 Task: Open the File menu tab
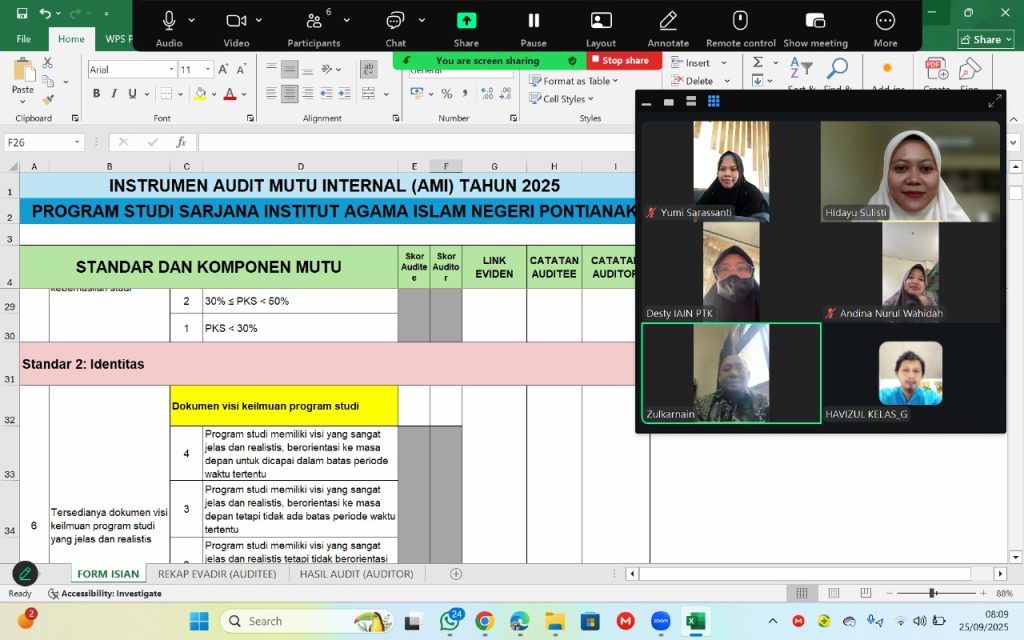24,39
